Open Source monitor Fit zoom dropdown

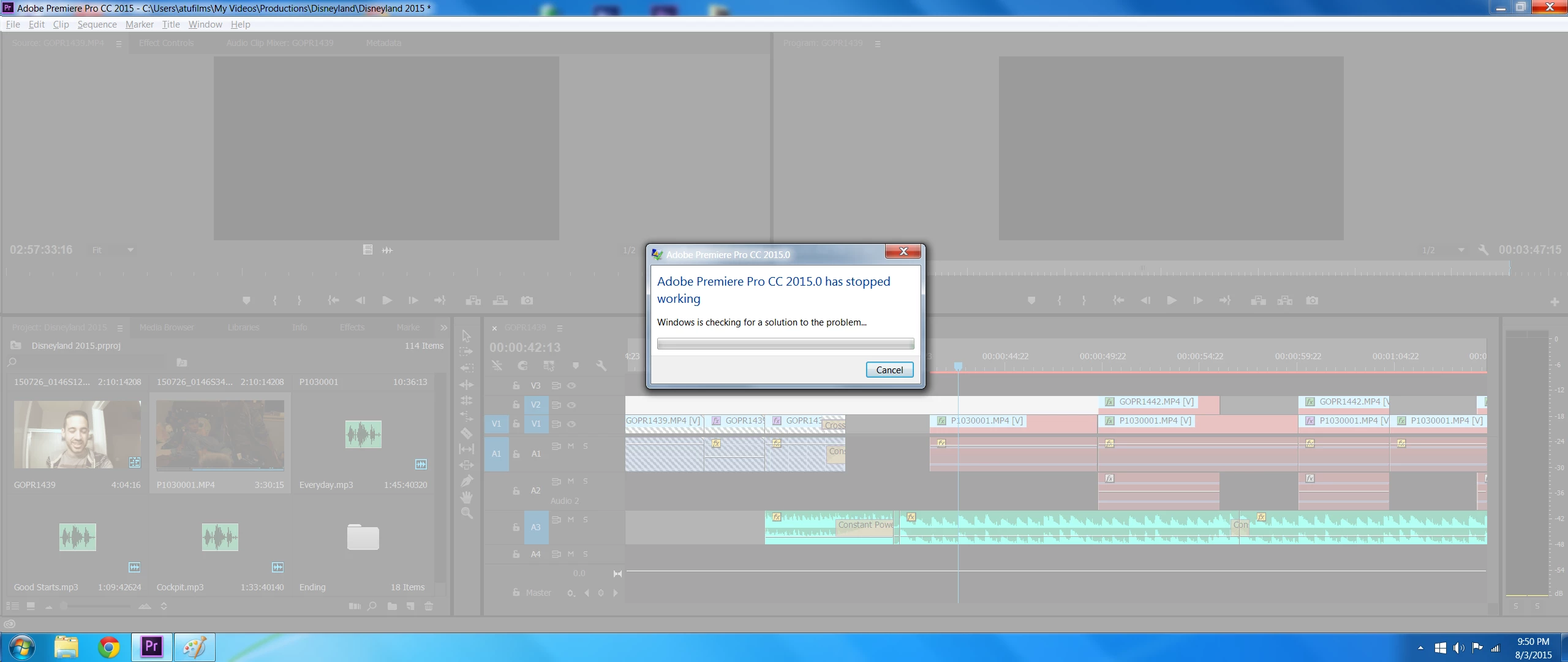coord(130,250)
